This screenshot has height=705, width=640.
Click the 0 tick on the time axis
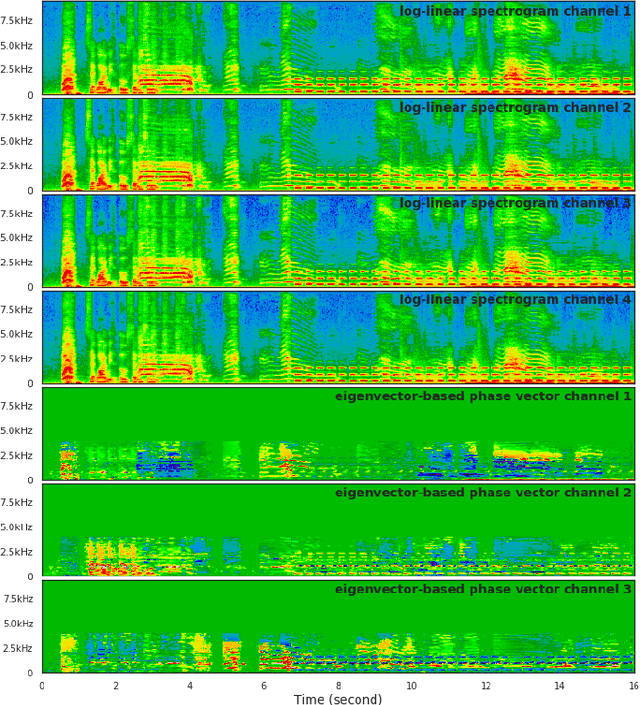tap(42, 686)
